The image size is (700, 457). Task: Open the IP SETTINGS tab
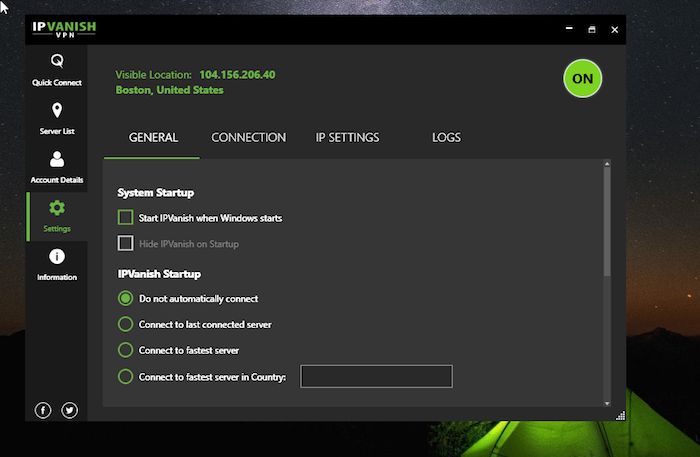tap(347, 137)
